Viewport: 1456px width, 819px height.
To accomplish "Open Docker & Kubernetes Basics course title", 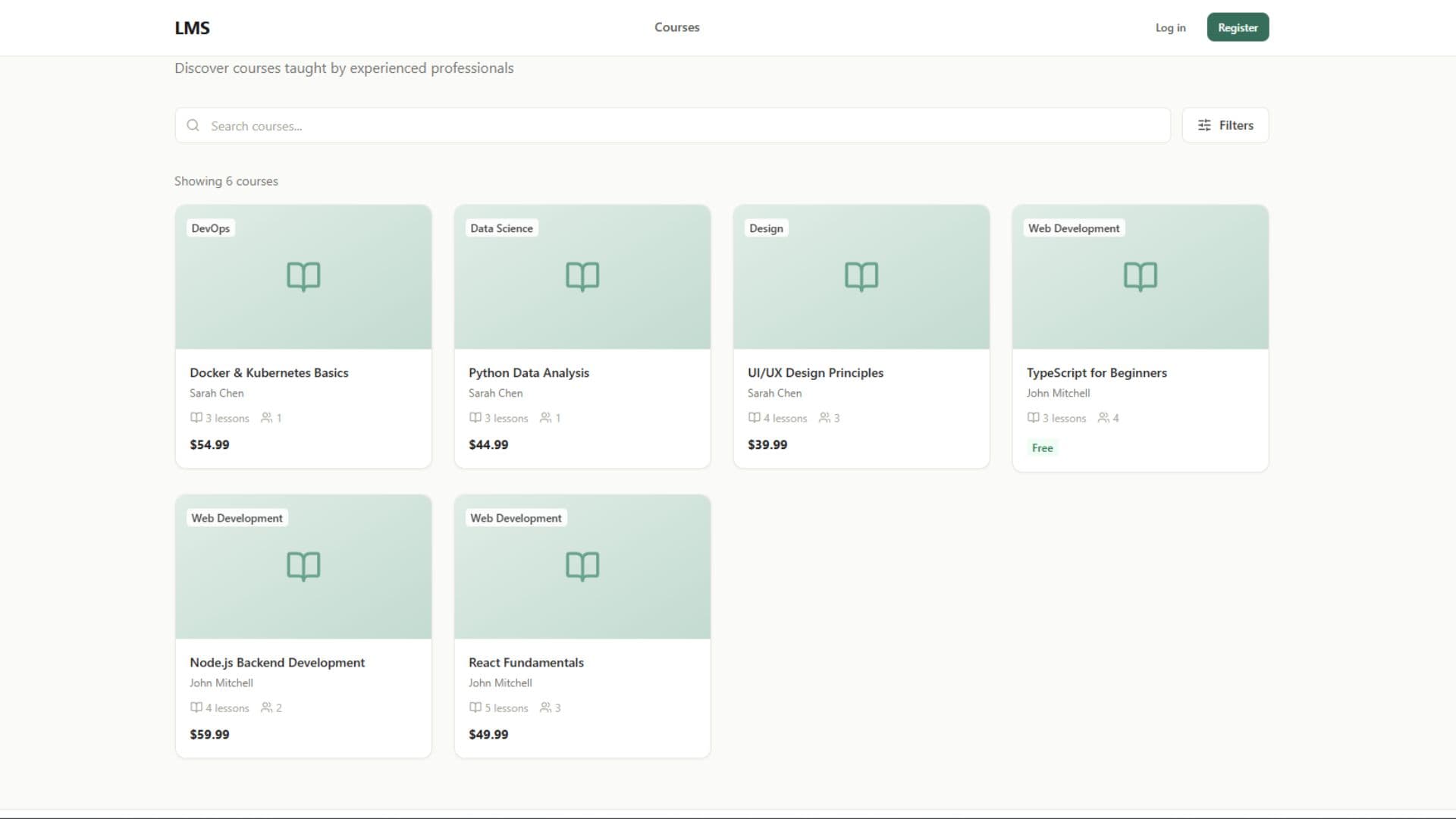I will pos(269,373).
